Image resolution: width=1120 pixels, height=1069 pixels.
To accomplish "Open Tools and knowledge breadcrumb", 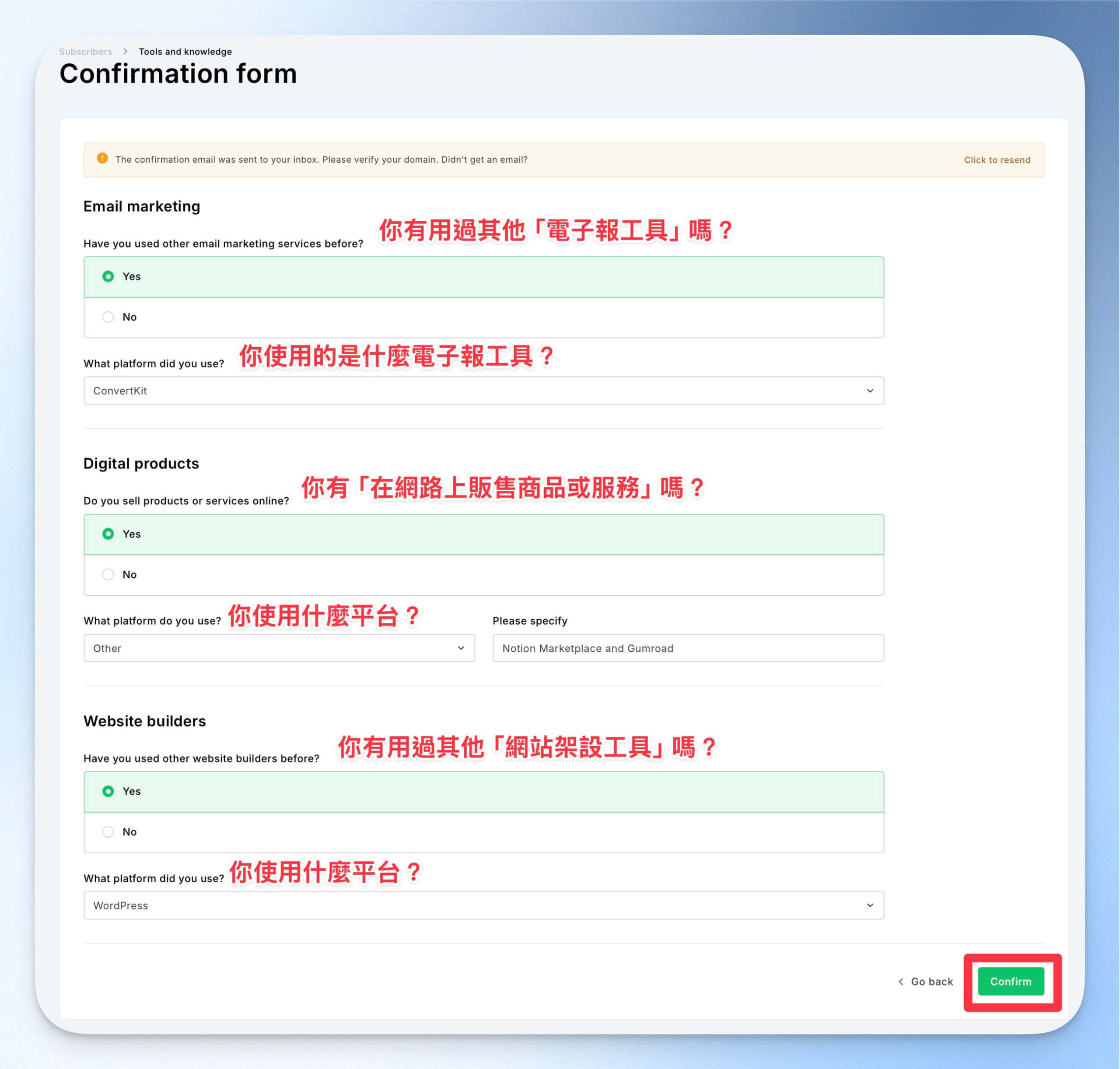I will 185,51.
